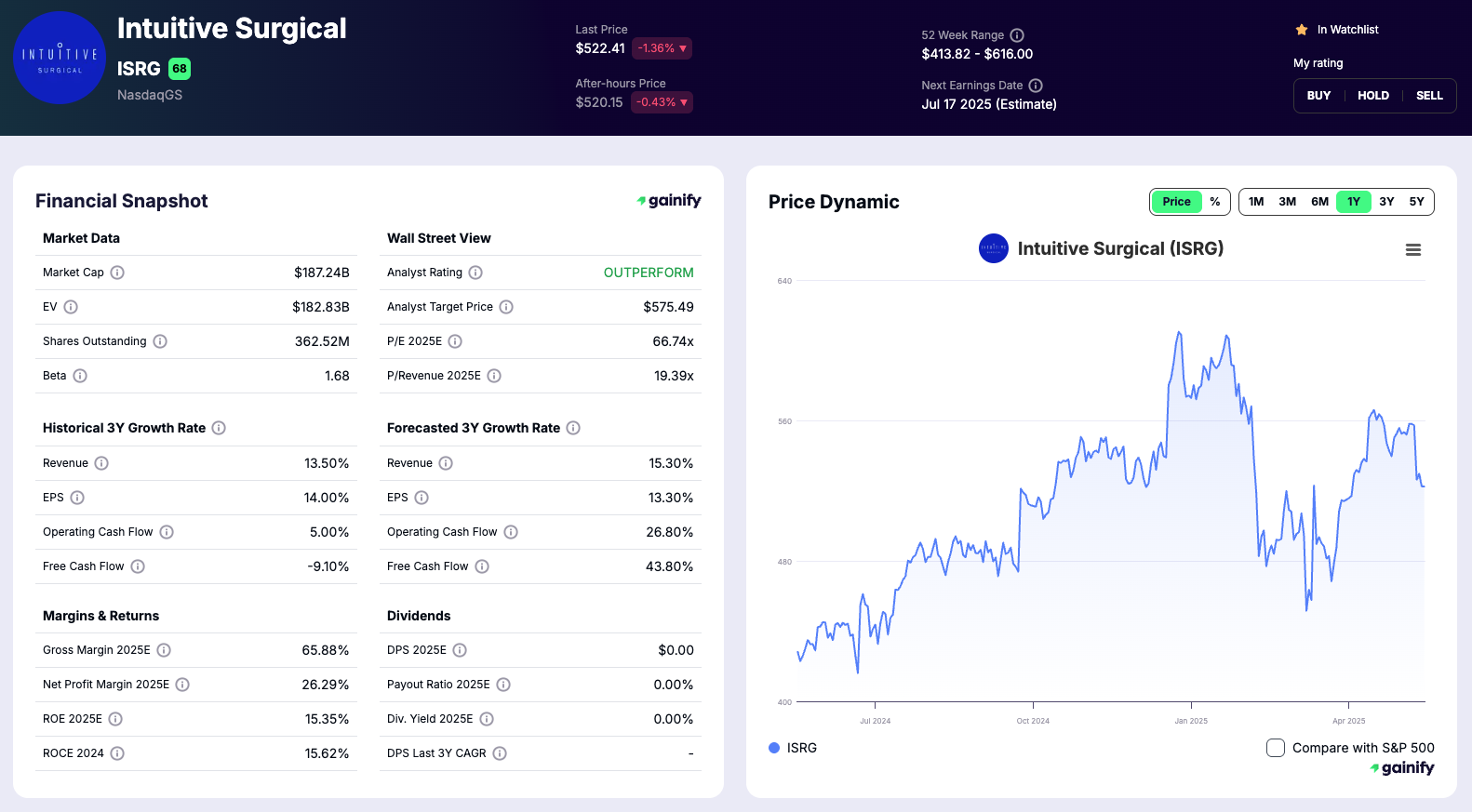1472x812 pixels.
Task: Click the Div. Yield 2025E info icon
Action: (487, 719)
